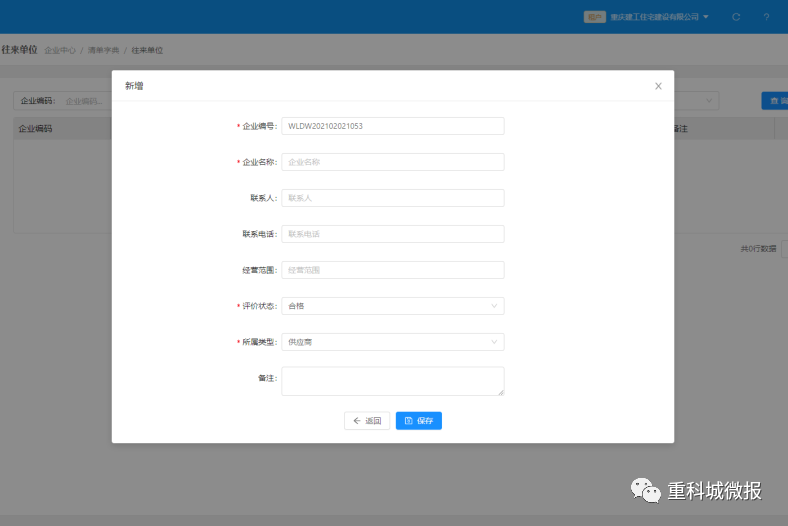788x526 pixels.
Task: Click the 企业中心 breadcrumb link
Action: [x=60, y=50]
